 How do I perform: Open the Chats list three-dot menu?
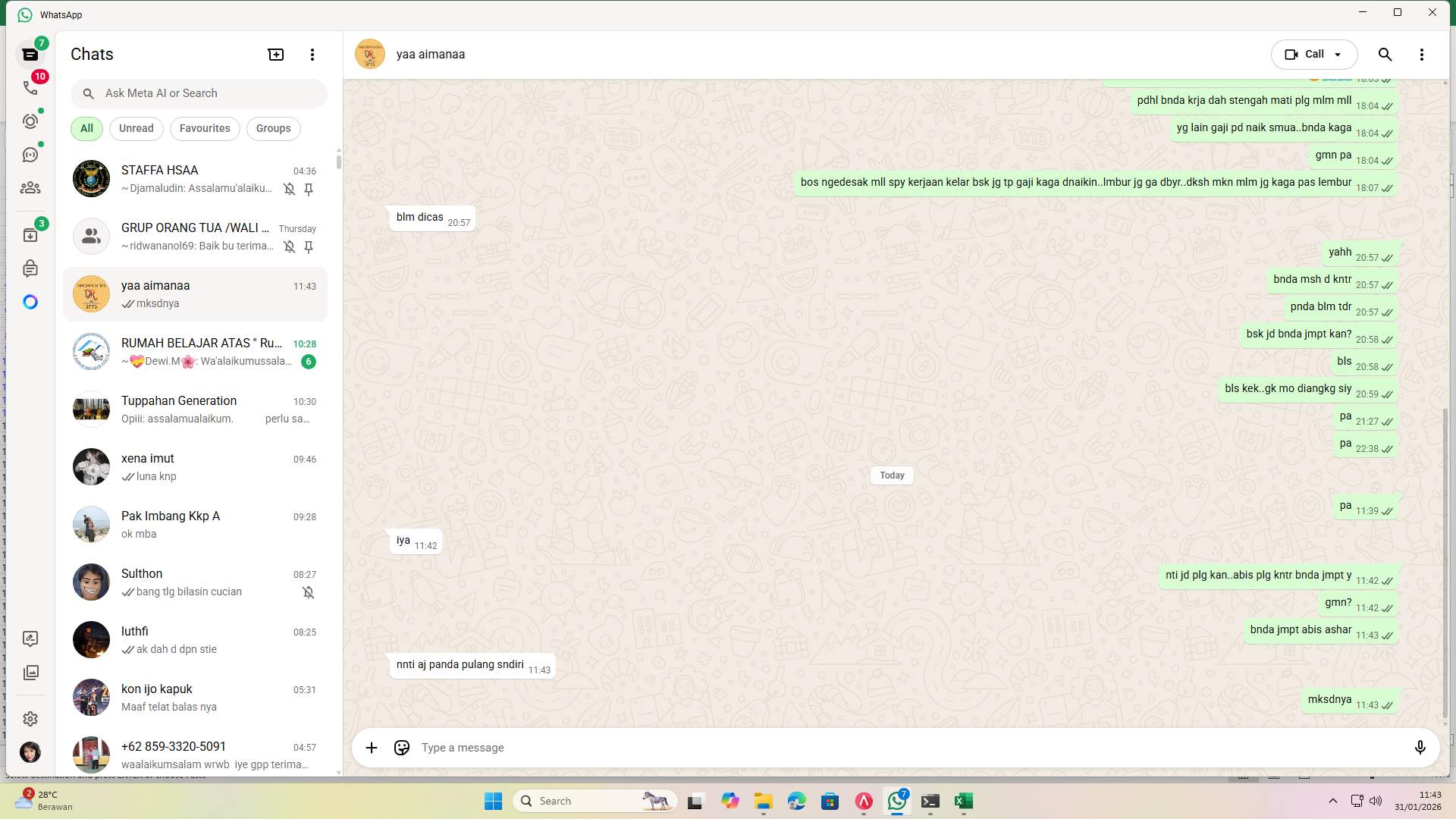coord(312,54)
